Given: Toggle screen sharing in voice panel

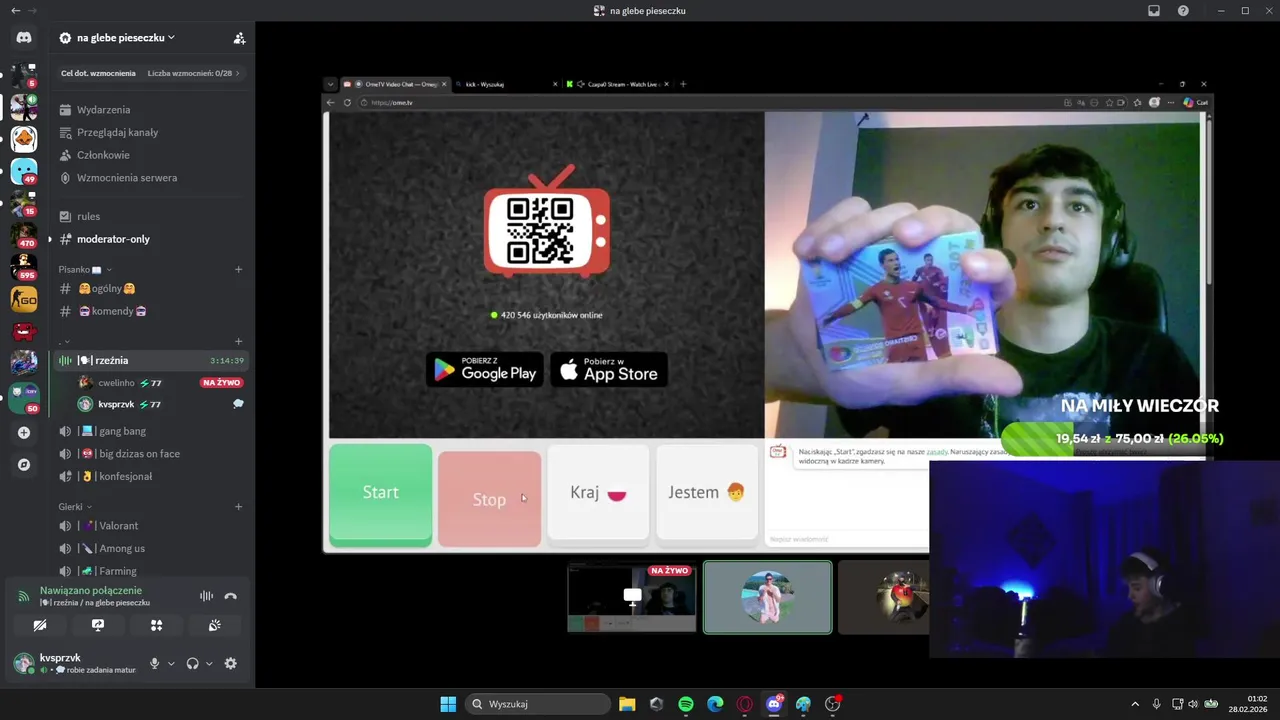Looking at the screenshot, I should click(x=98, y=625).
